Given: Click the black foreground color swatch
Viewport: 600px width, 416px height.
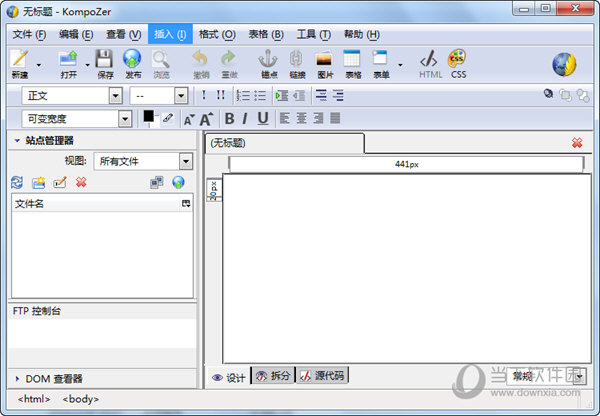Looking at the screenshot, I should (x=148, y=116).
